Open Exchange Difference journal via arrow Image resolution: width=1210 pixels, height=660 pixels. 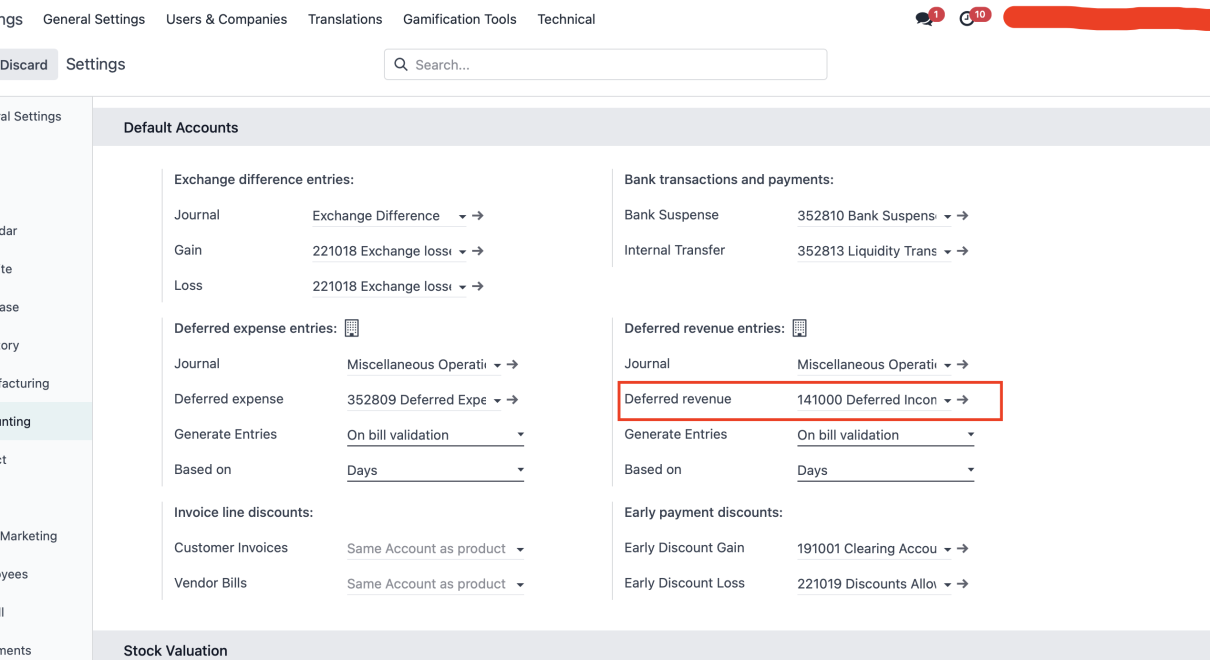(x=478, y=216)
